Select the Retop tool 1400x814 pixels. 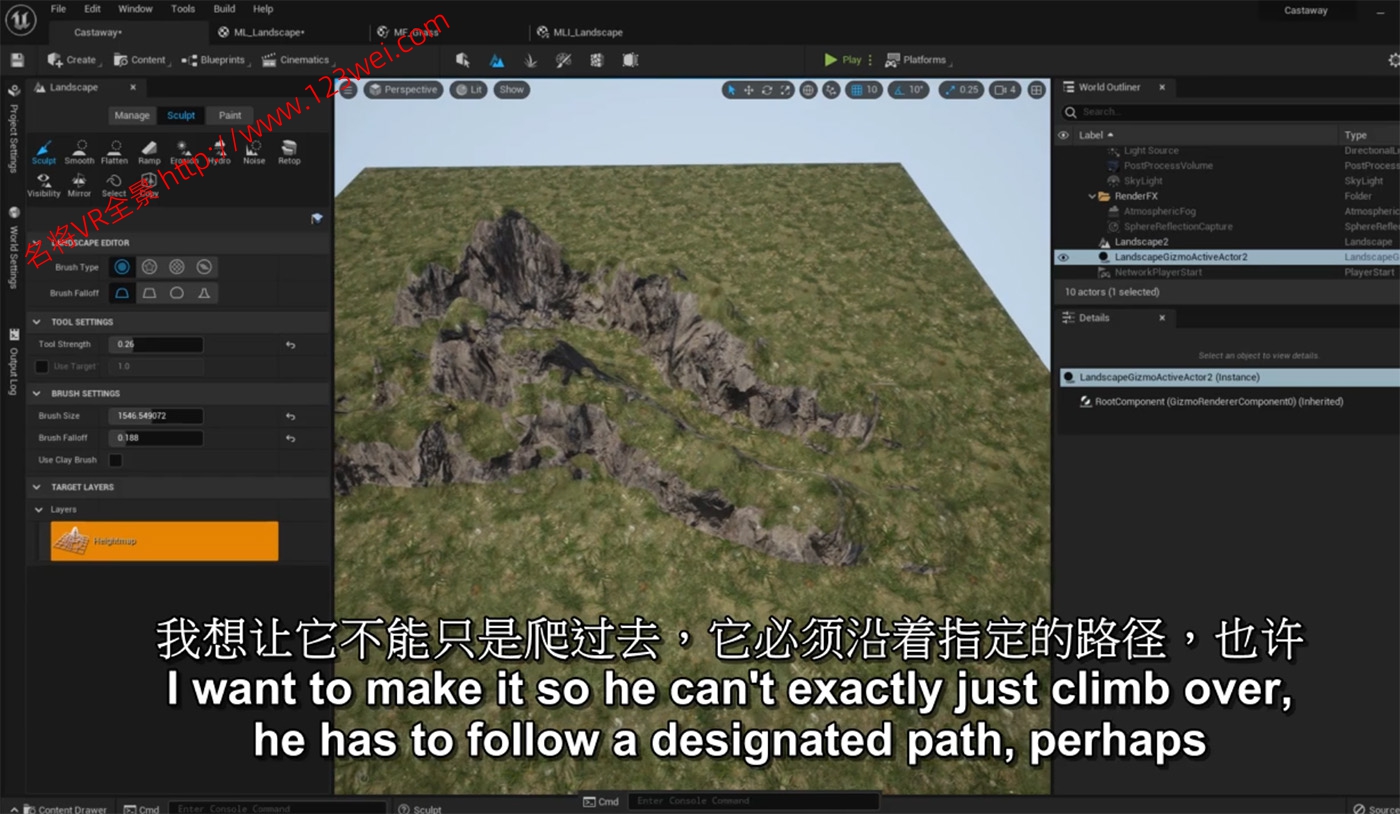289,151
